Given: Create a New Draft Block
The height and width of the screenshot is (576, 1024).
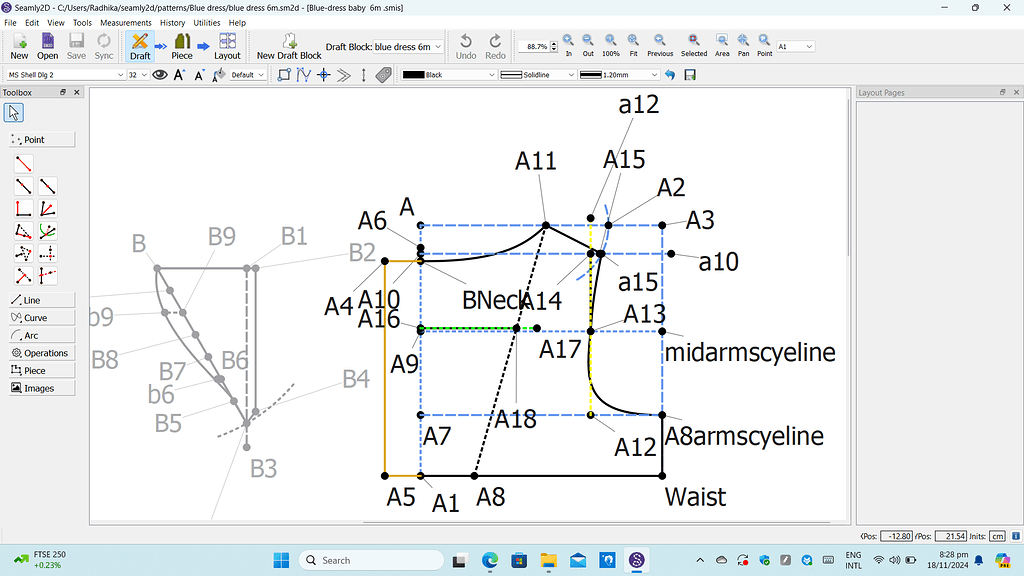Looking at the screenshot, I should (288, 44).
